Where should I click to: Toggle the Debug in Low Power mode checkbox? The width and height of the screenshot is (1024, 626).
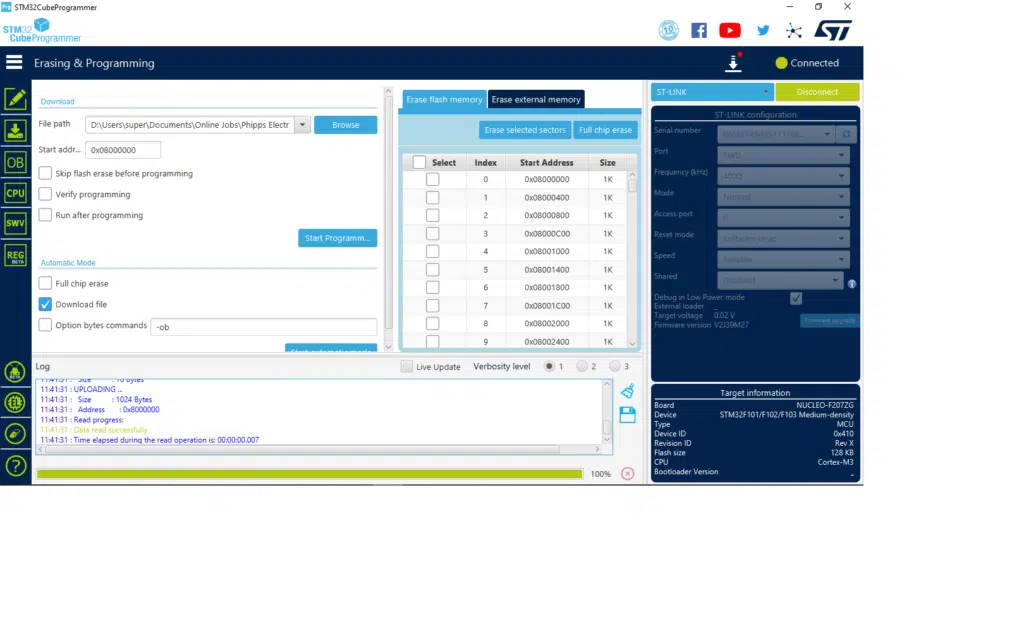tap(795, 298)
